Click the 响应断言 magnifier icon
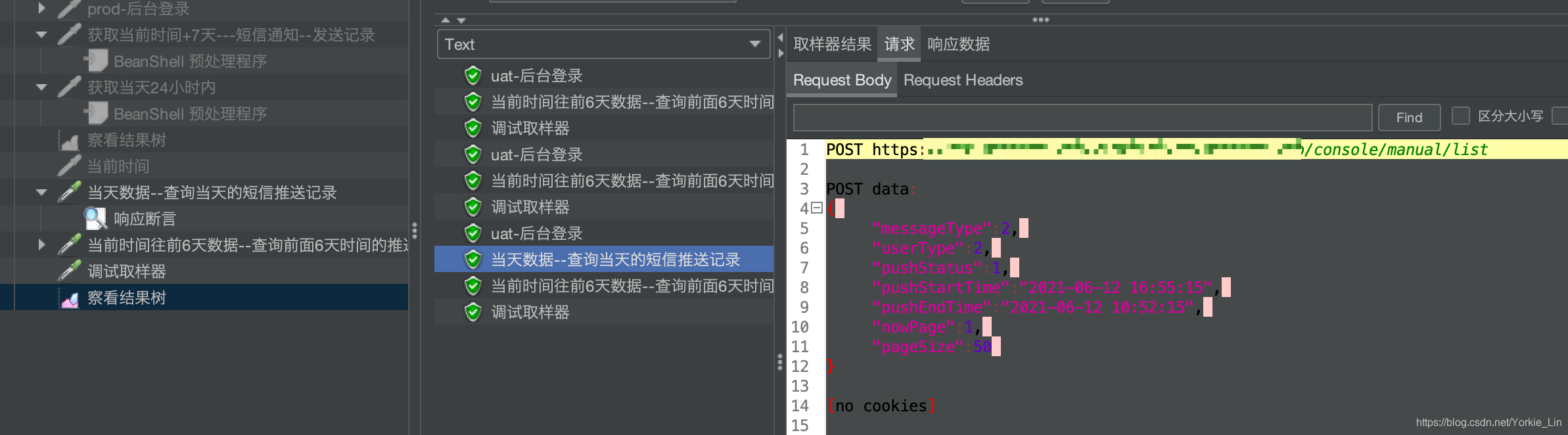 click(x=96, y=218)
